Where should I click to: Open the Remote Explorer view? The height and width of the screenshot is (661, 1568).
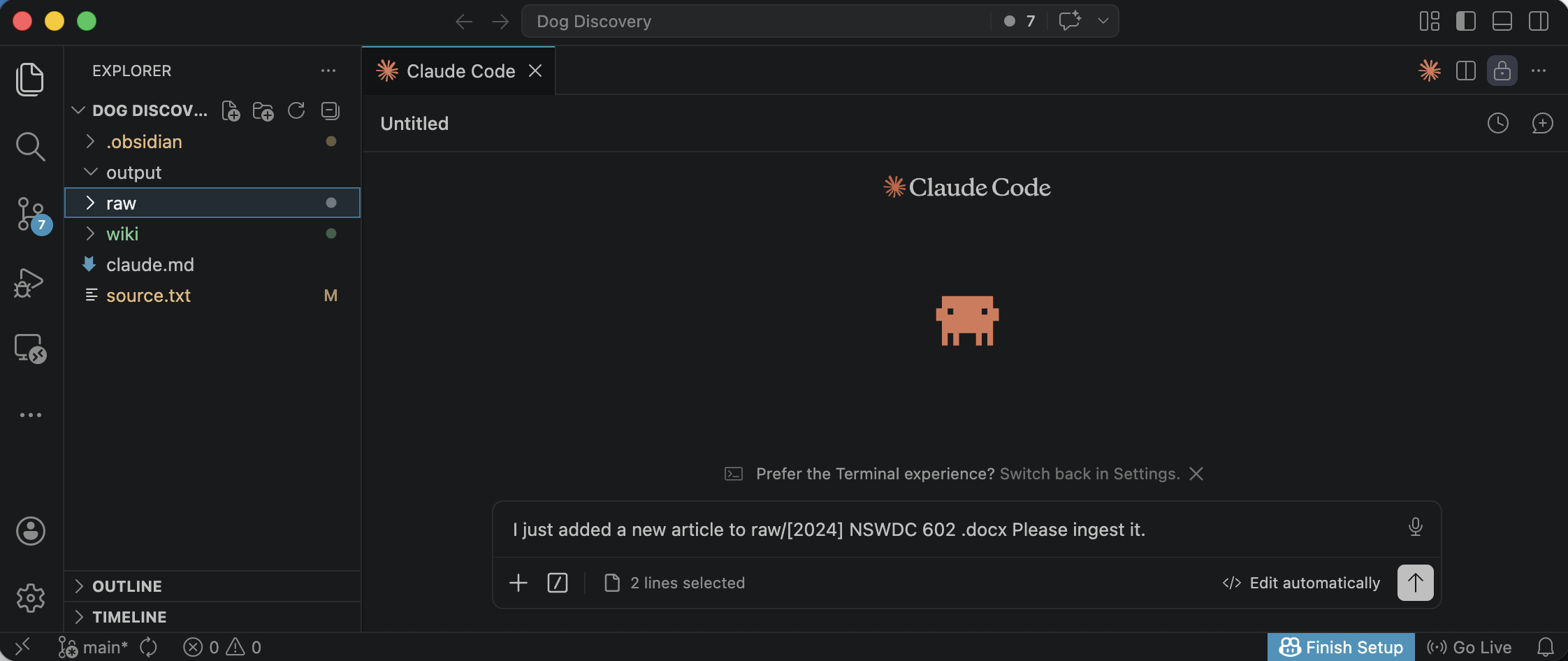[30, 348]
